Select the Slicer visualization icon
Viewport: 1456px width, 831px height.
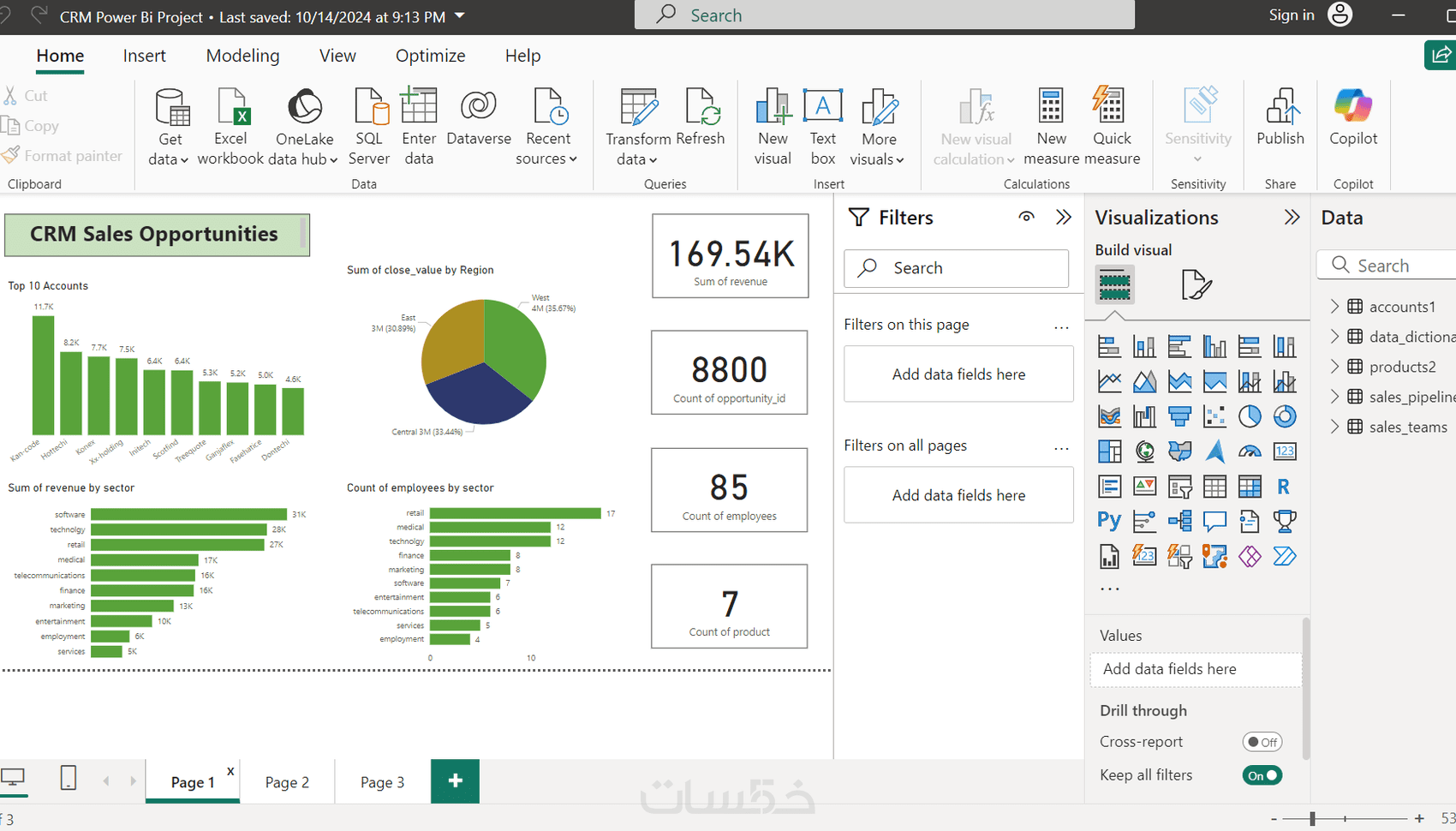1179,486
